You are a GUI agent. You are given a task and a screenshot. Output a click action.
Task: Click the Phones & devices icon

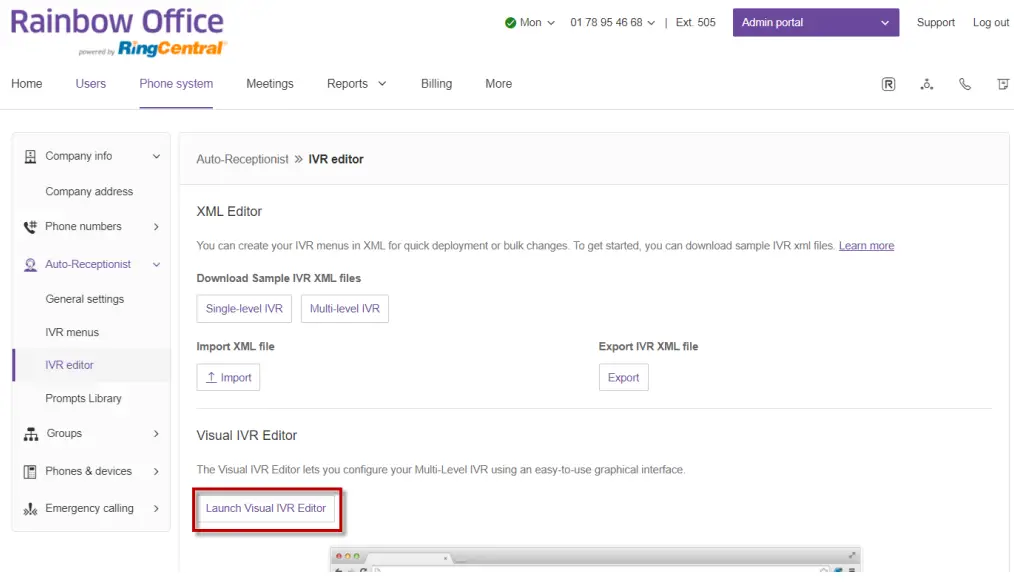point(30,471)
